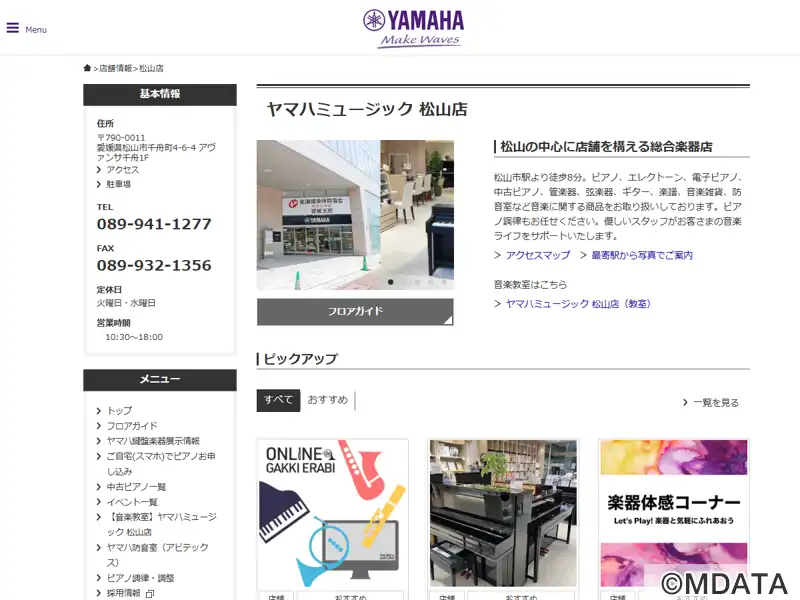Click the 松山店 breadcrumb text
The height and width of the screenshot is (600, 800).
tap(152, 68)
